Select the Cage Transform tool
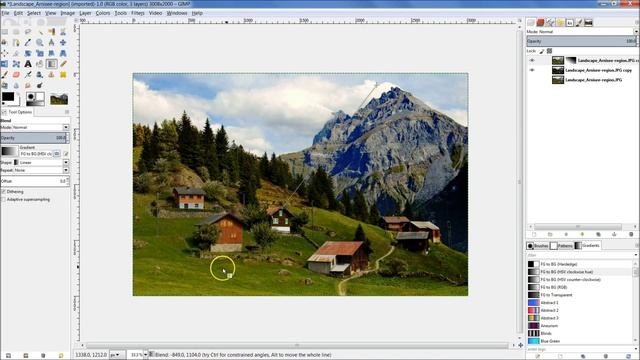Screen dimensions: 640x360 point(16,64)
